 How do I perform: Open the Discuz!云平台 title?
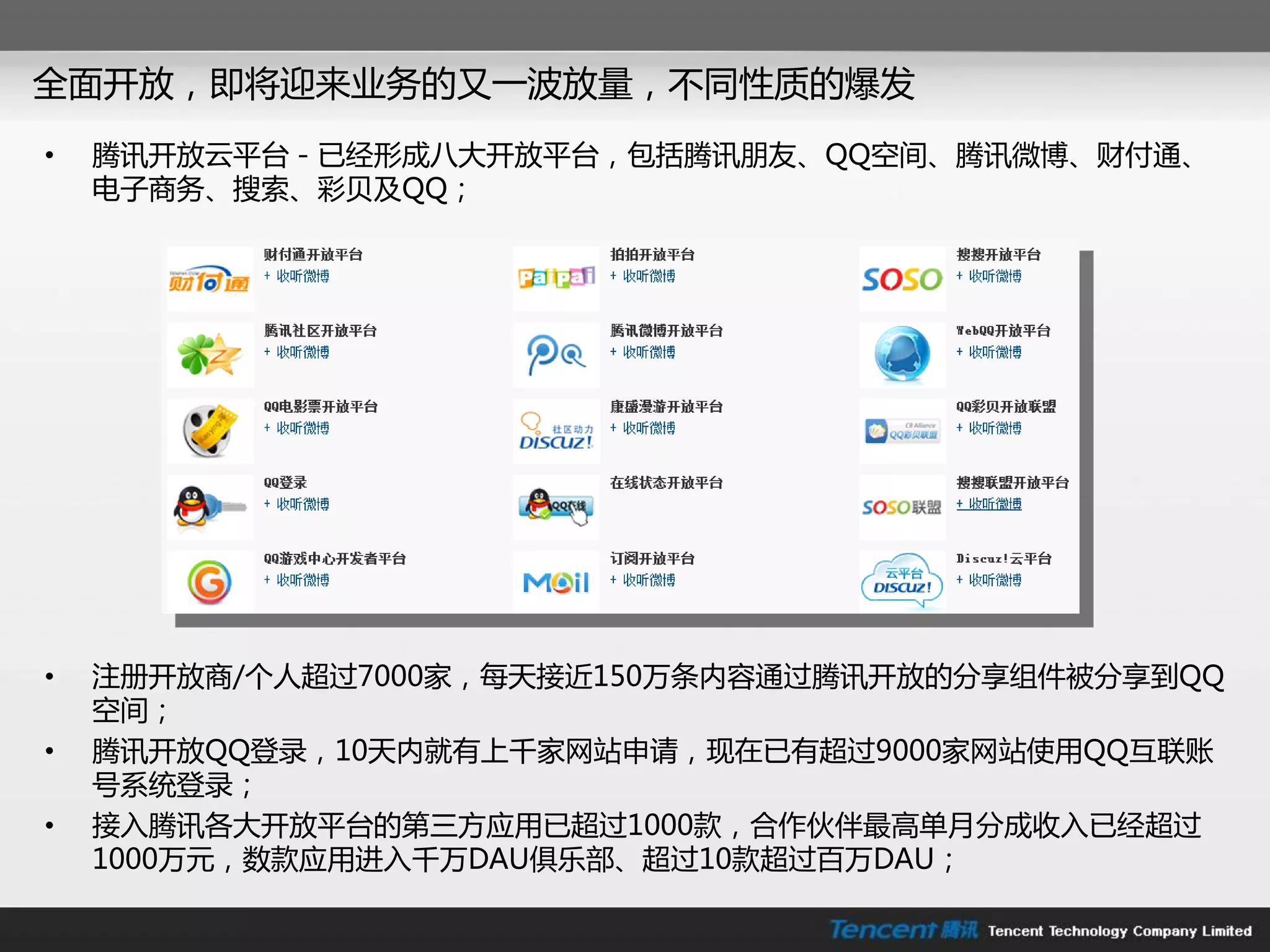tap(1004, 558)
